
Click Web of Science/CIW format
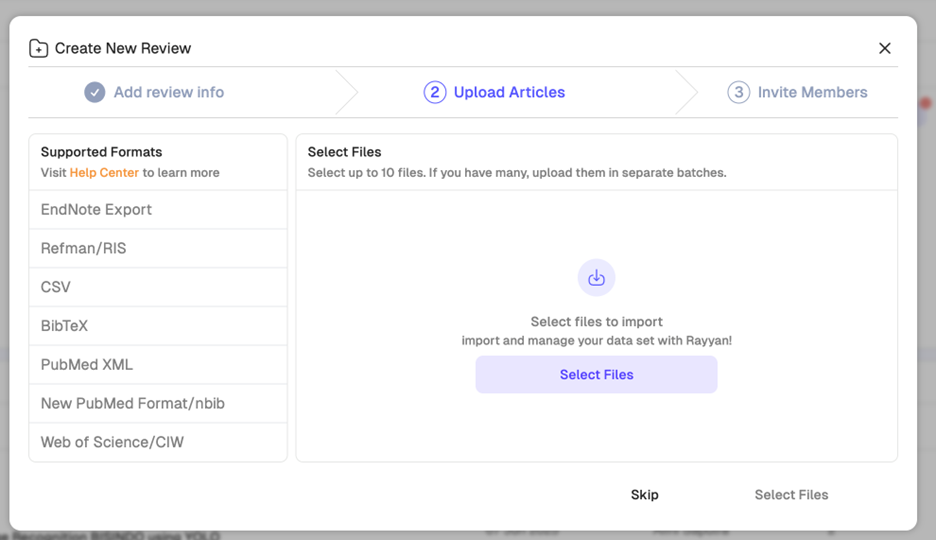[x=112, y=442]
